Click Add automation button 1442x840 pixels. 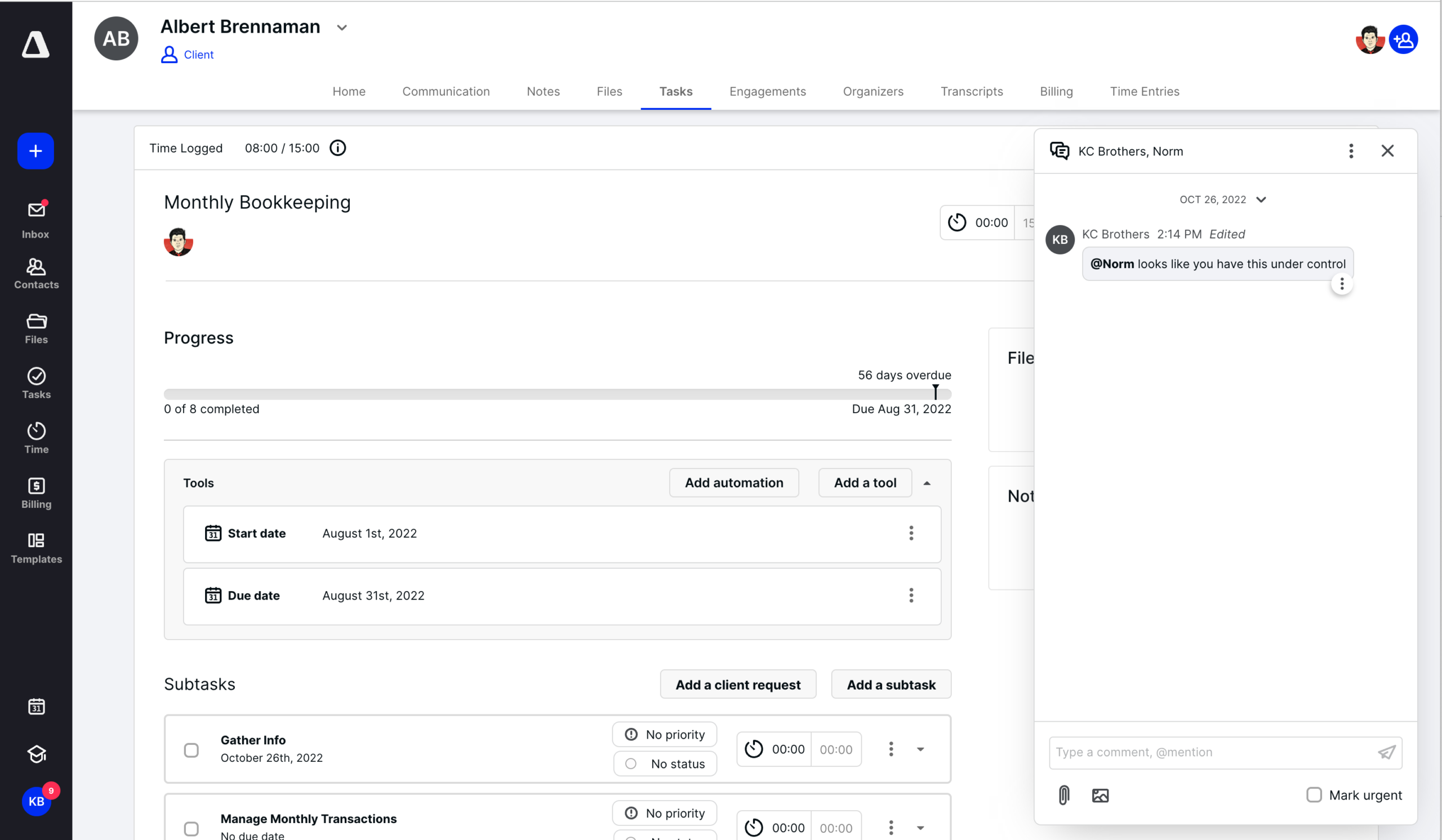[733, 482]
